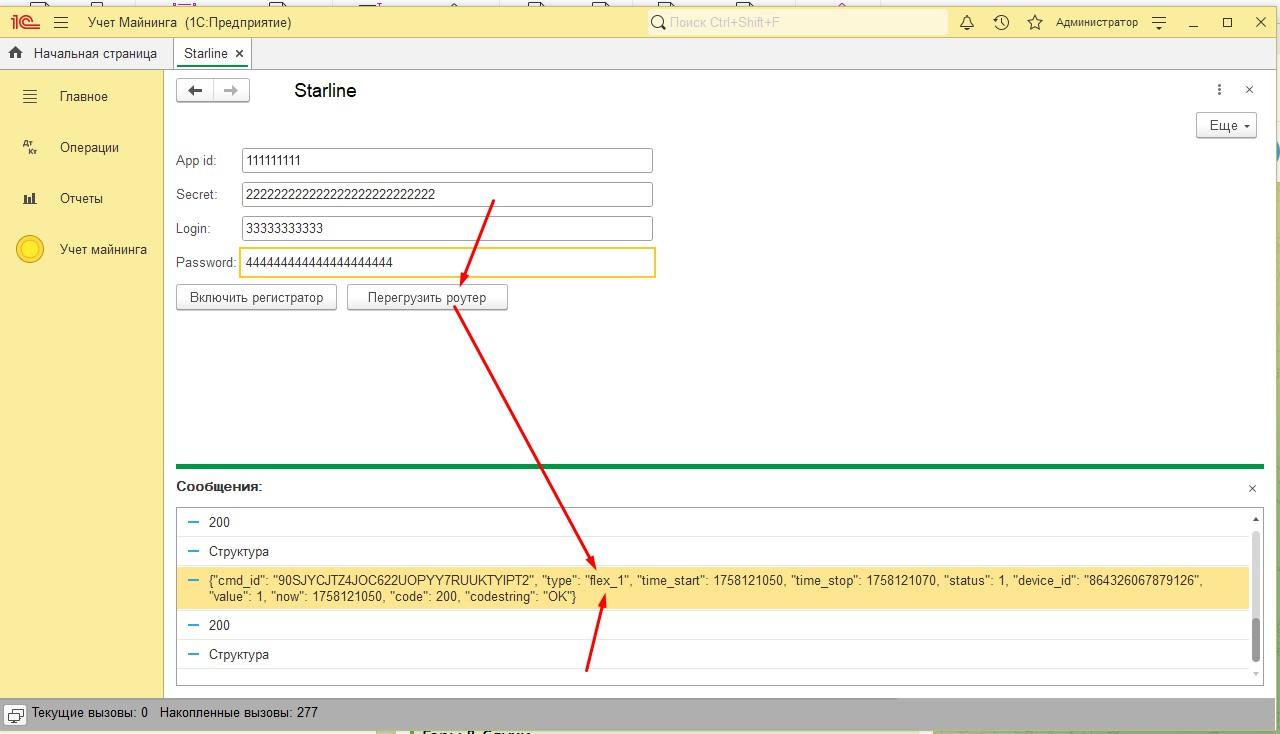Close the Starline tab
The width and height of the screenshot is (1280, 734).
239,53
